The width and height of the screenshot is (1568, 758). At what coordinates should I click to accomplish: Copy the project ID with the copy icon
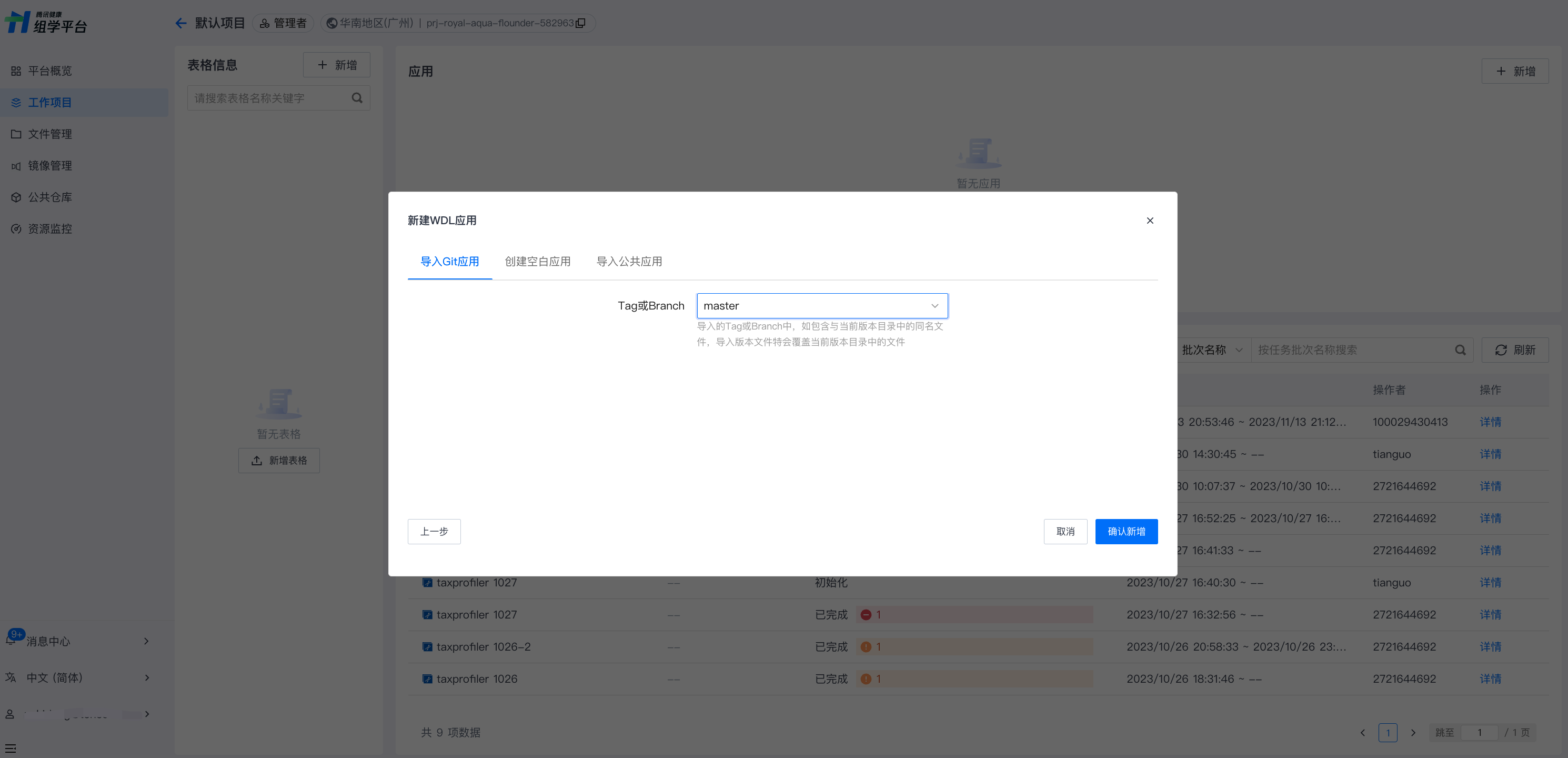(x=581, y=23)
